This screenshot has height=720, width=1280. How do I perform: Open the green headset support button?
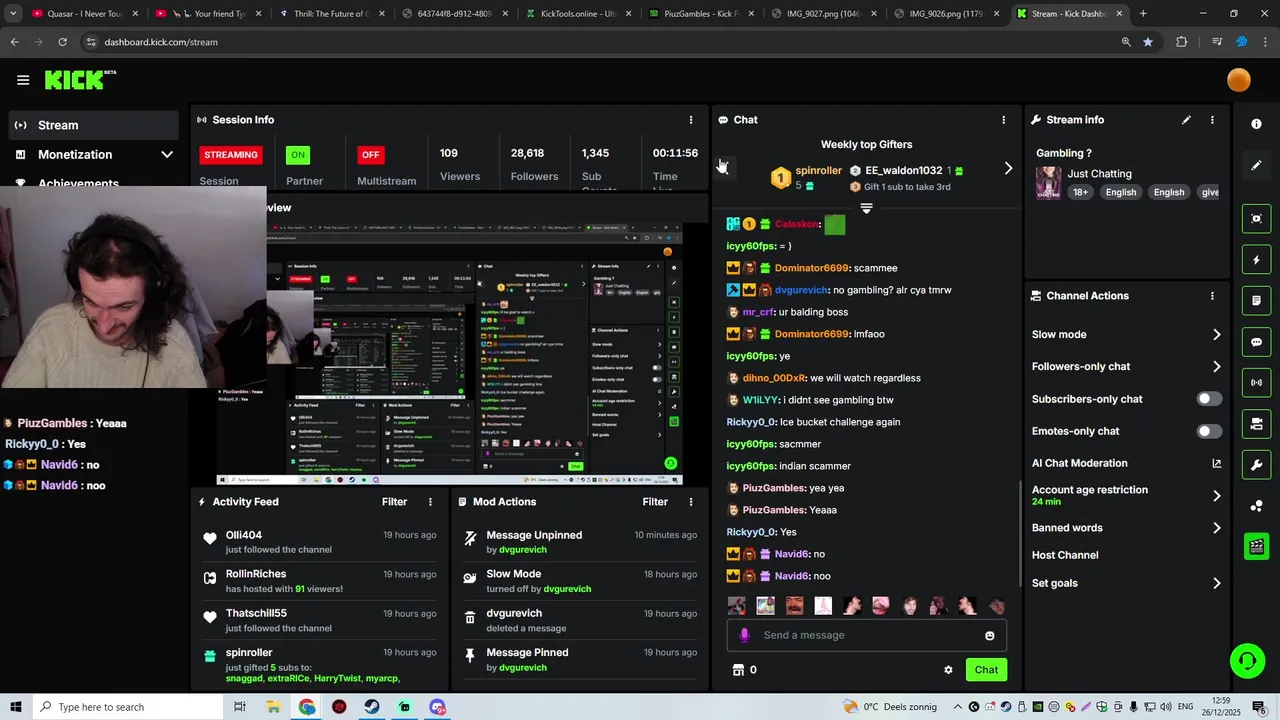pos(1246,661)
